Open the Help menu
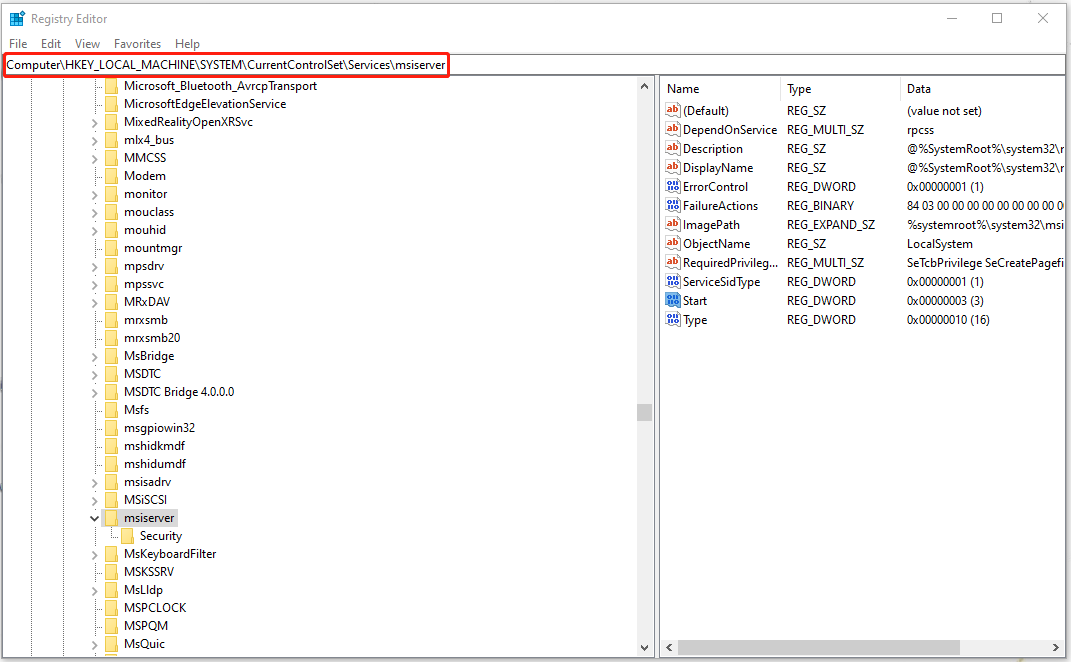This screenshot has height=662, width=1071. 187,44
